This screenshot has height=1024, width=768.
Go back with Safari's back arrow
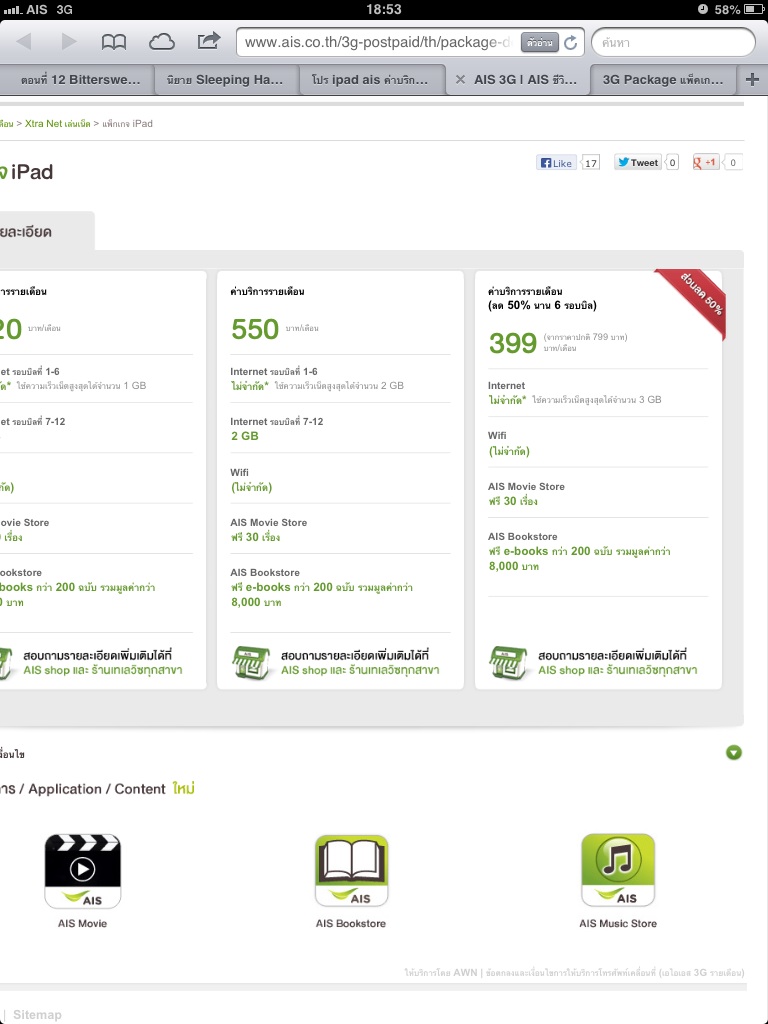coord(24,42)
